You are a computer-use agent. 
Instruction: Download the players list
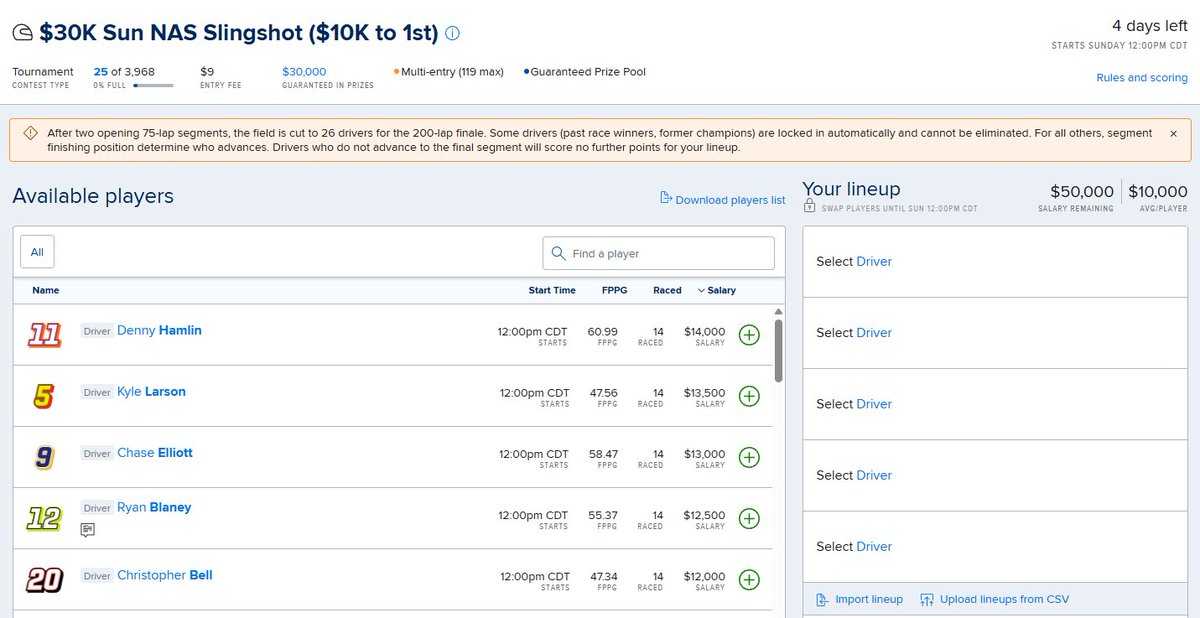pos(723,199)
